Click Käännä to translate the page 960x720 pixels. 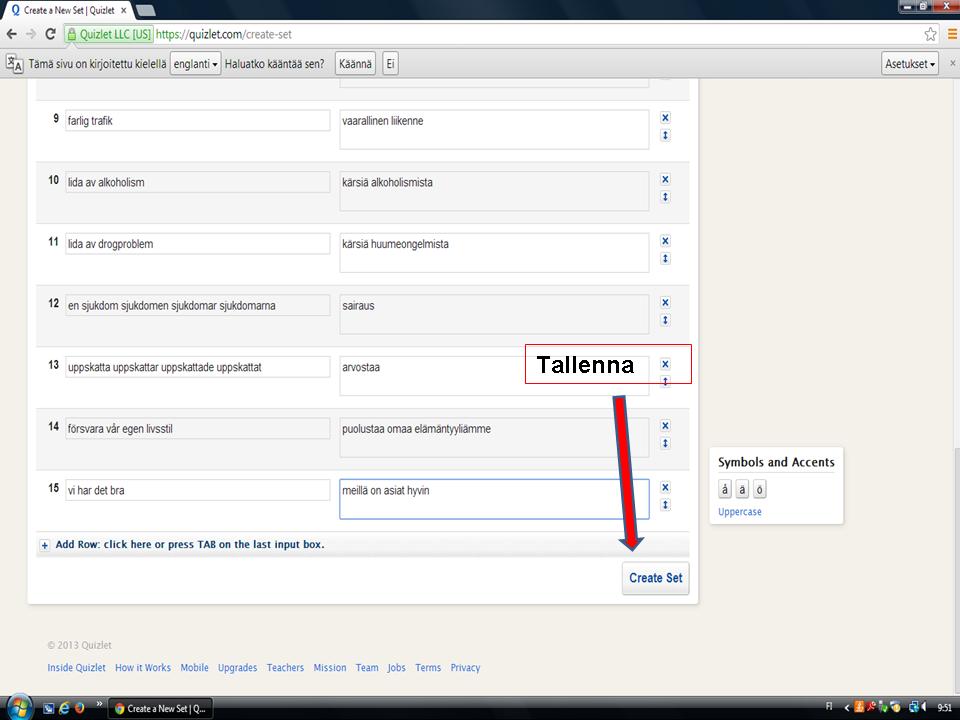click(x=355, y=64)
